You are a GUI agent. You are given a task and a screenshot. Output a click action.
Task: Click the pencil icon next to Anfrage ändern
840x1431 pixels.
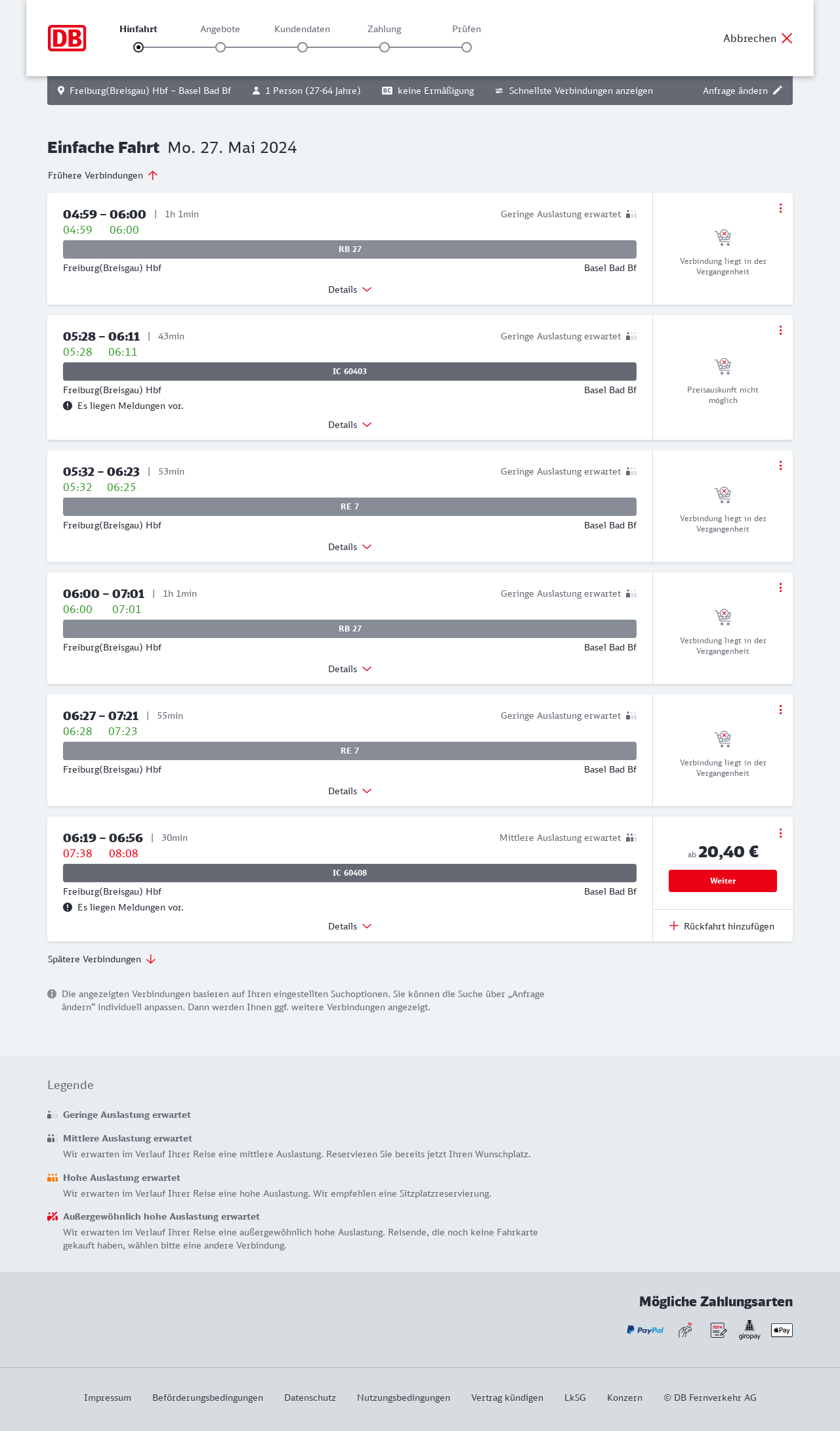pos(778,91)
